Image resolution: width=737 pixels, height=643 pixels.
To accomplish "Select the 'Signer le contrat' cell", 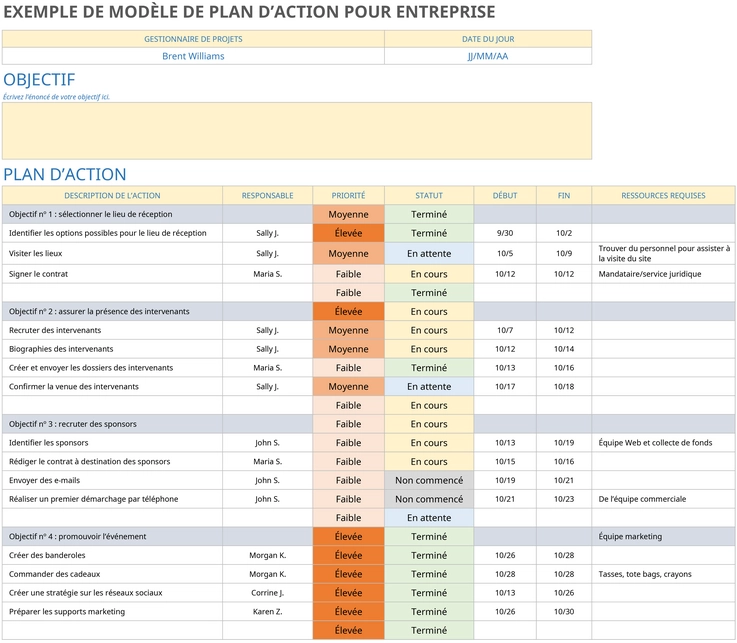I will pyautogui.click(x=112, y=274).
